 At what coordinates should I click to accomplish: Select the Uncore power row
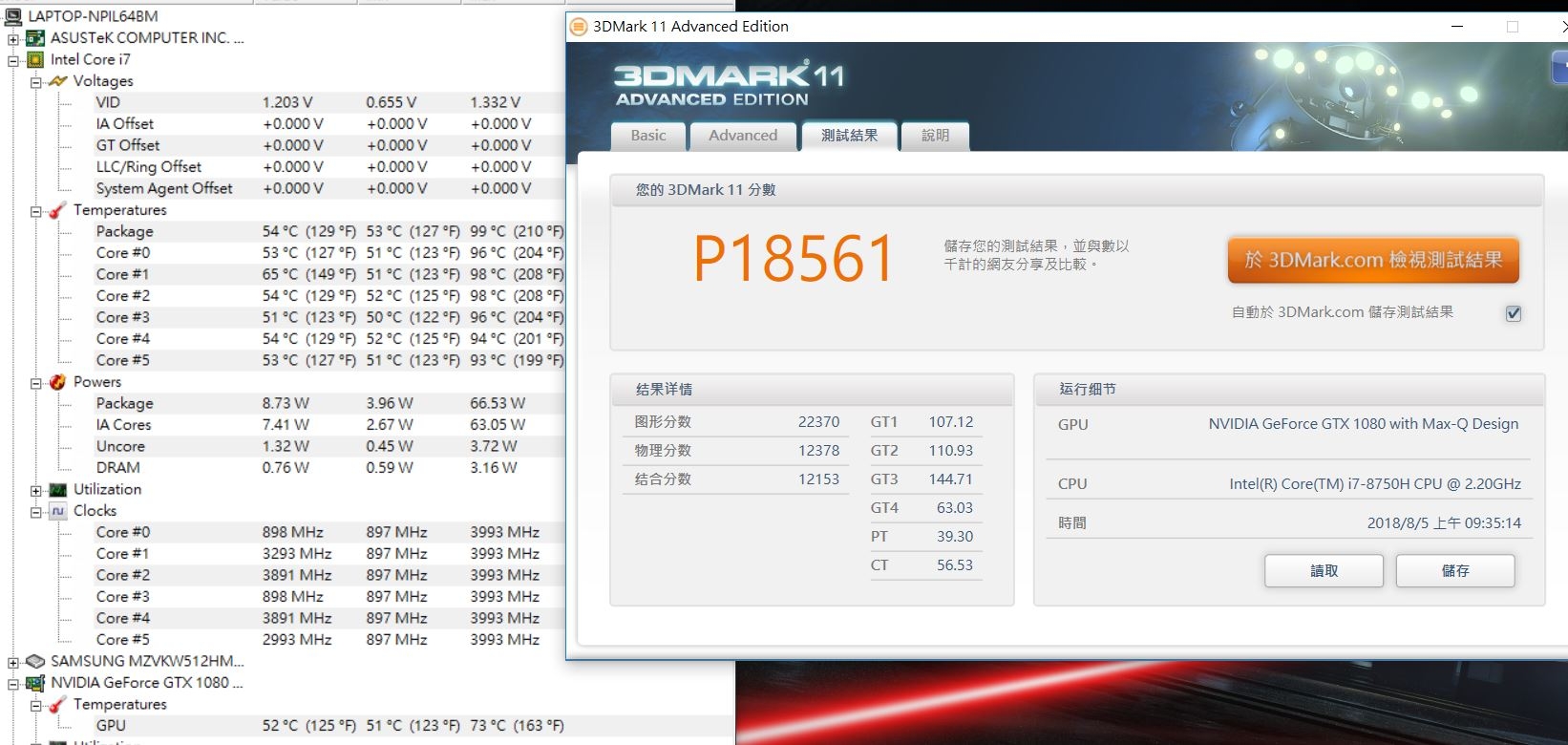coord(329,446)
